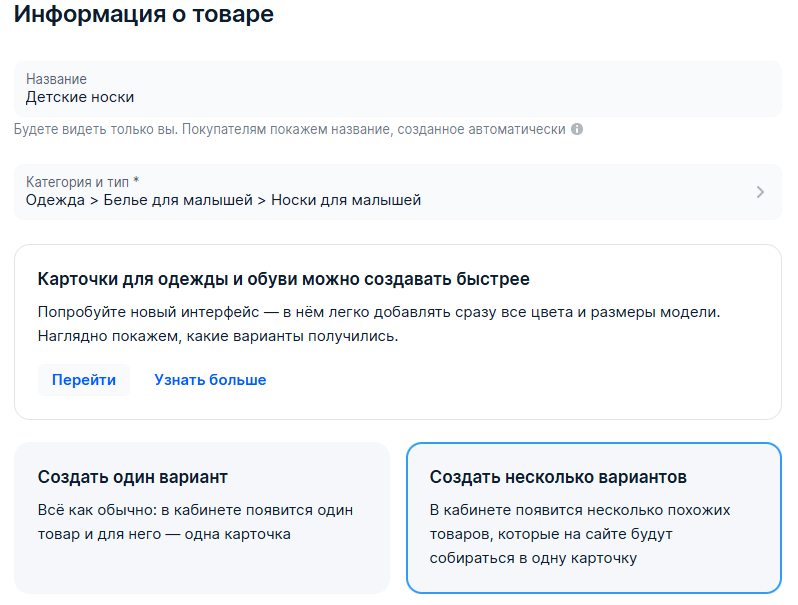Click 'Одежда' in the category path

pyautogui.click(x=55, y=200)
